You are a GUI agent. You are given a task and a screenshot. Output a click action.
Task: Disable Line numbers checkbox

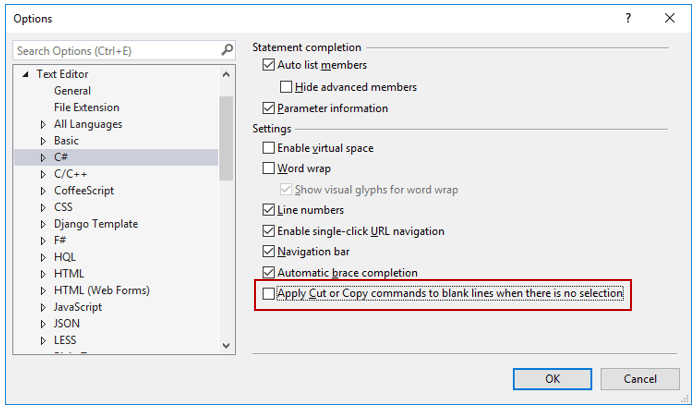pyautogui.click(x=268, y=210)
